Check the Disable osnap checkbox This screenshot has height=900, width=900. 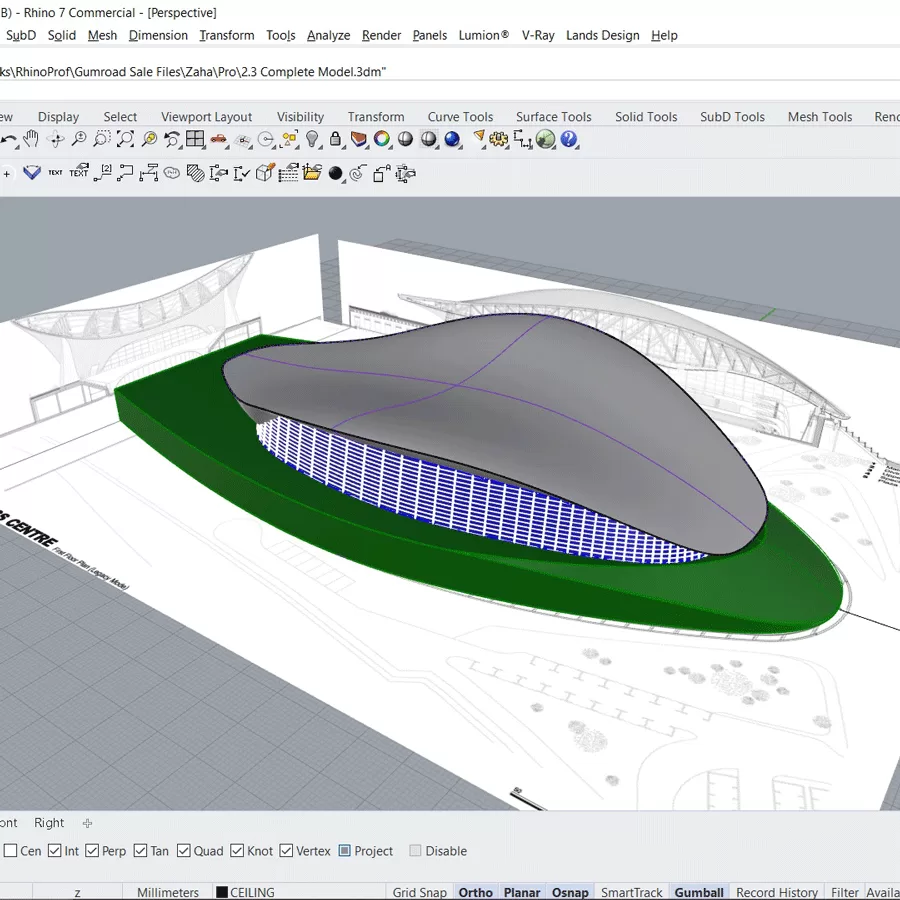coord(415,850)
